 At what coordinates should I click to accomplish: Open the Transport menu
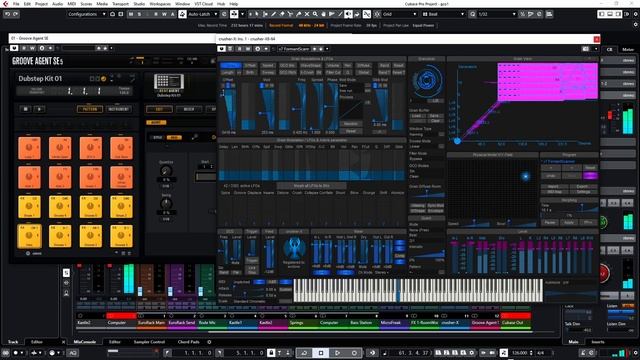(120, 4)
